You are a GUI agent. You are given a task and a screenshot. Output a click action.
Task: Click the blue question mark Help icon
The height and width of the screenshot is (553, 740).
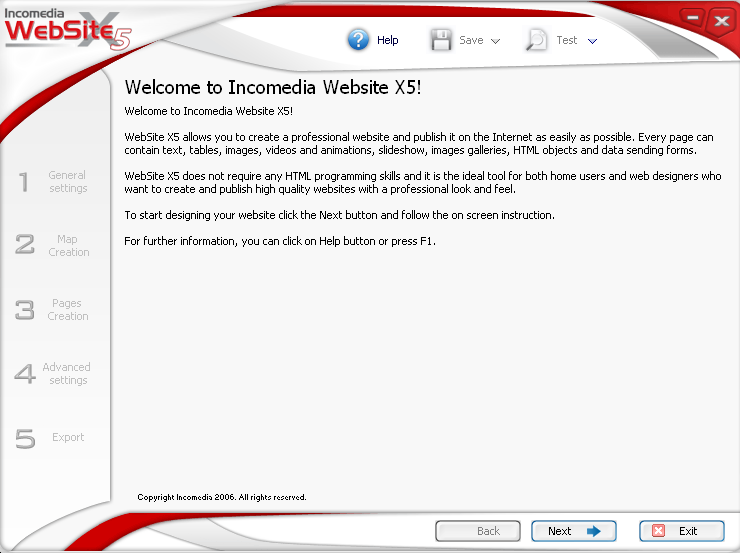click(358, 40)
